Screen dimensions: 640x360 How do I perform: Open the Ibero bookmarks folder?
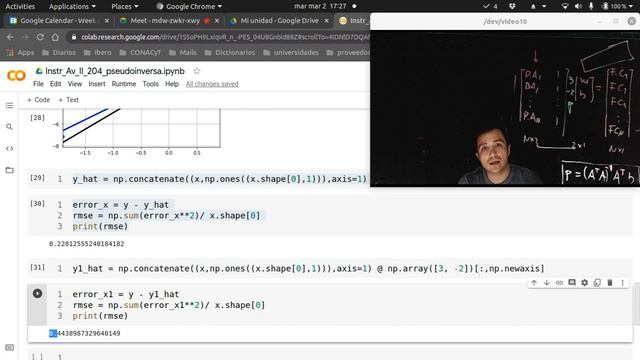[97, 53]
